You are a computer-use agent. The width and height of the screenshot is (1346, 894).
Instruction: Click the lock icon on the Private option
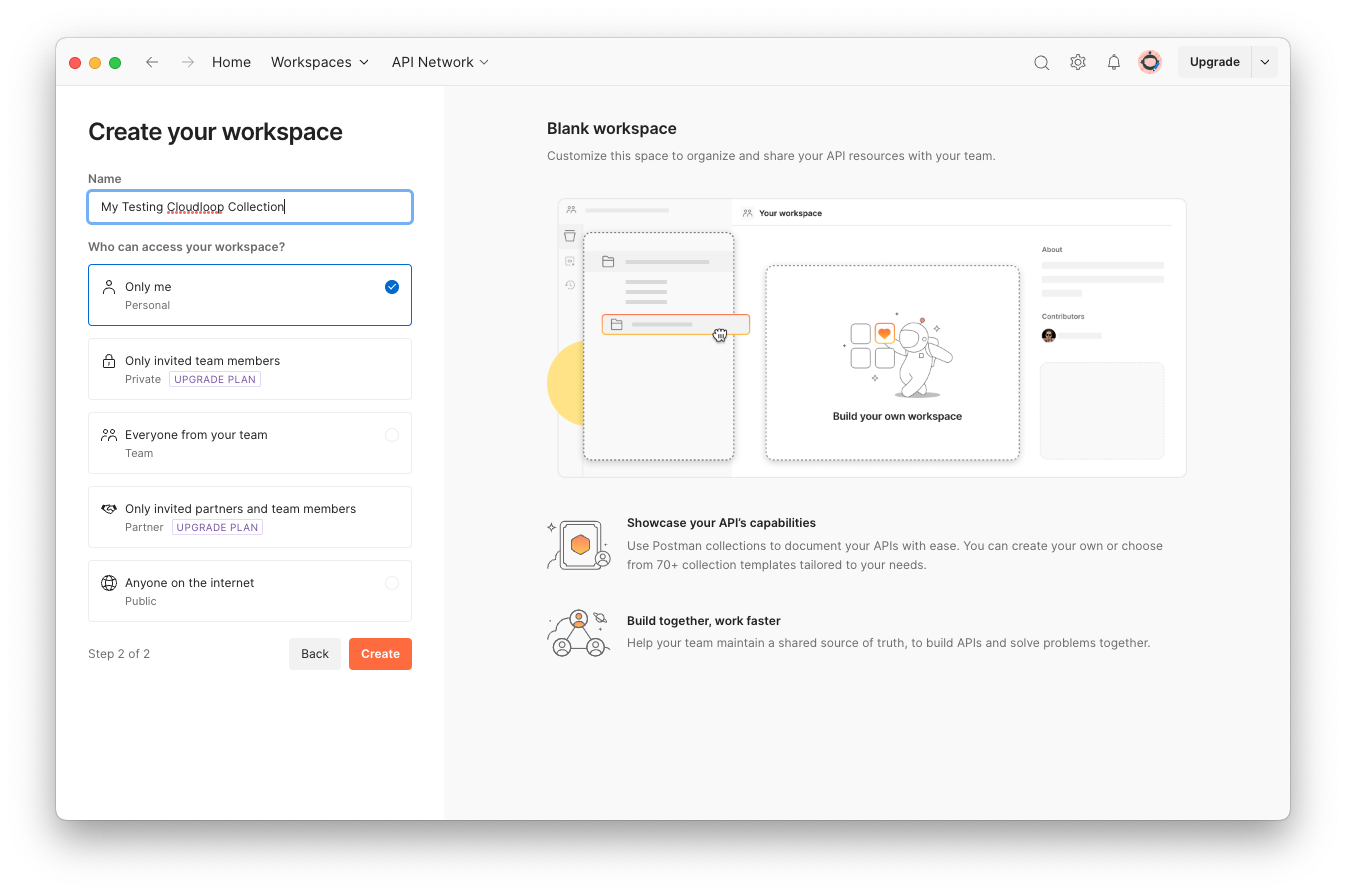pos(109,360)
